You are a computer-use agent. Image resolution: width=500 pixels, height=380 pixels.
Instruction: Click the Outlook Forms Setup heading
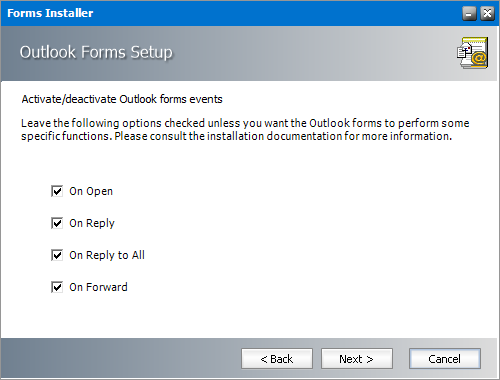(x=96, y=52)
